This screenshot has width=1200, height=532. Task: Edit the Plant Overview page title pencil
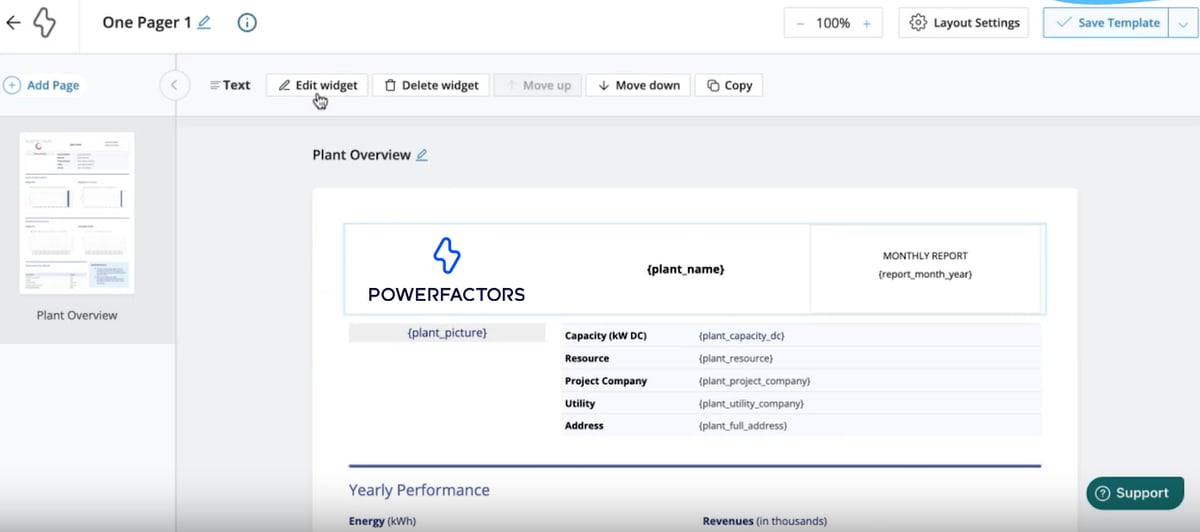422,155
